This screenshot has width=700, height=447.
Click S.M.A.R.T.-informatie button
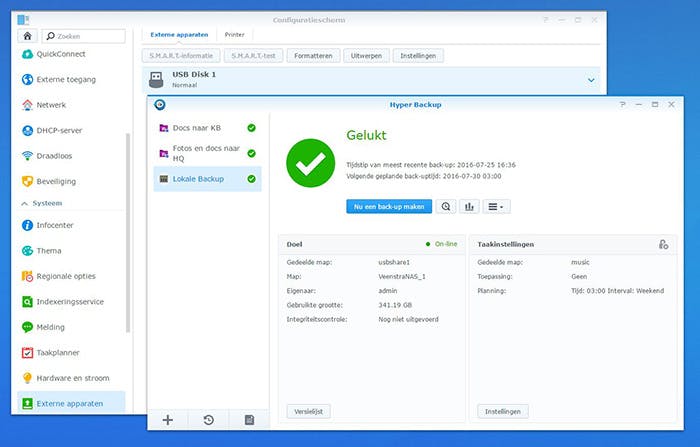[181, 56]
